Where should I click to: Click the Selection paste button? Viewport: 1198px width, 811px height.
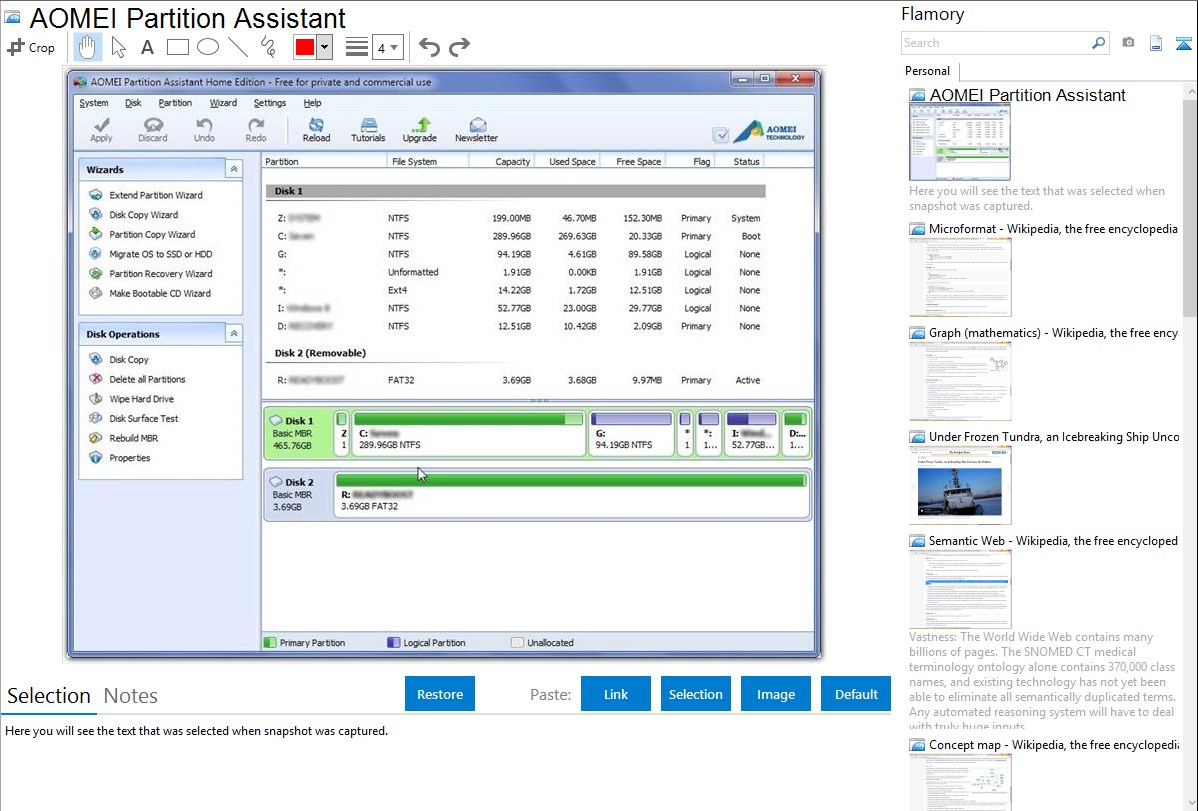coord(695,694)
